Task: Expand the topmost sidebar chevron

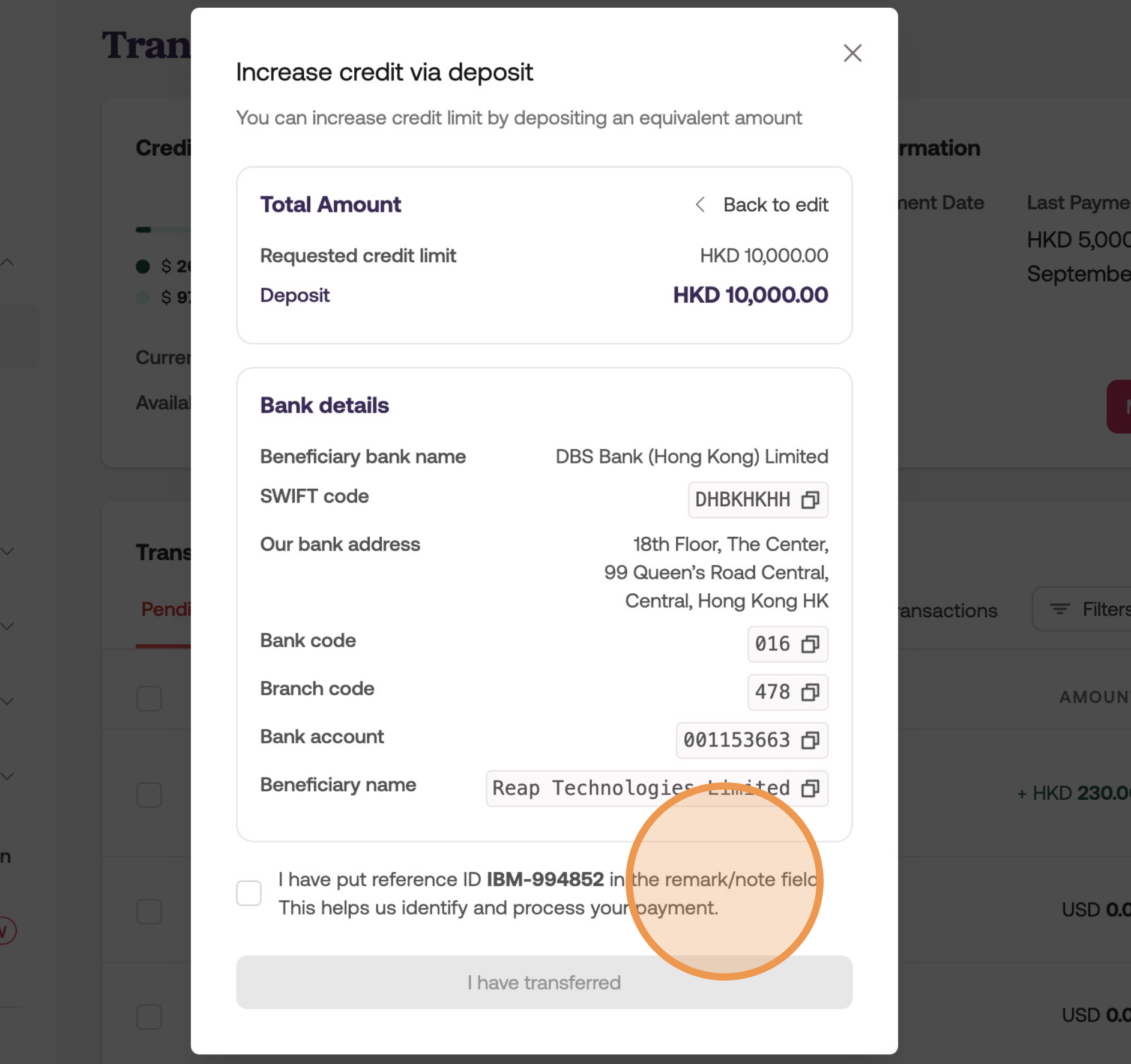Action: point(7,261)
